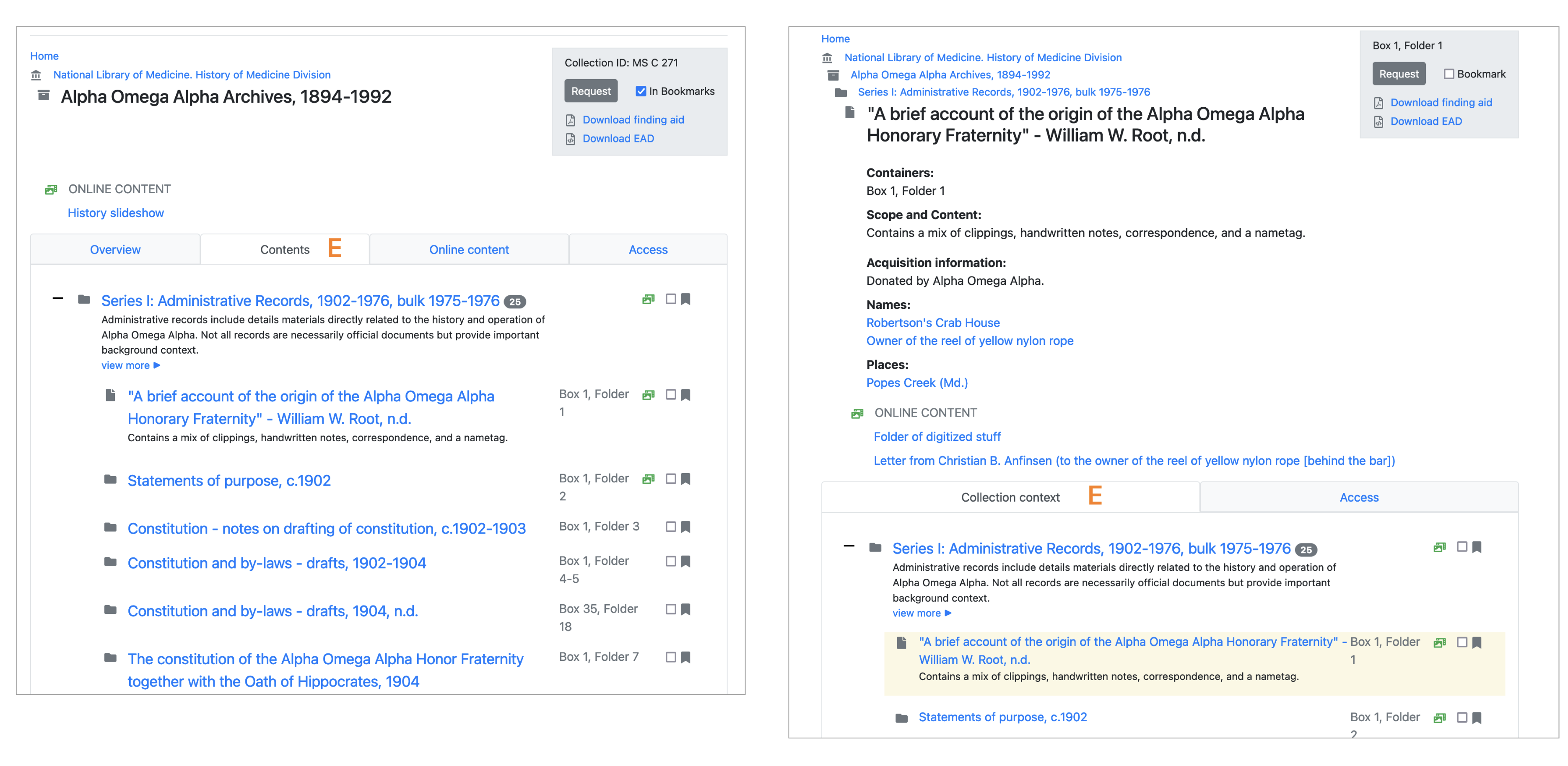Viewport: 1568px width, 766px height.
Task: Click the PDF icon beside Download finding aid
Action: point(570,120)
